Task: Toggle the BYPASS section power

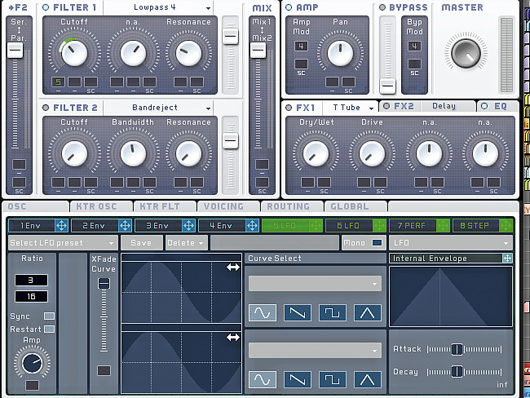Action: pos(382,7)
